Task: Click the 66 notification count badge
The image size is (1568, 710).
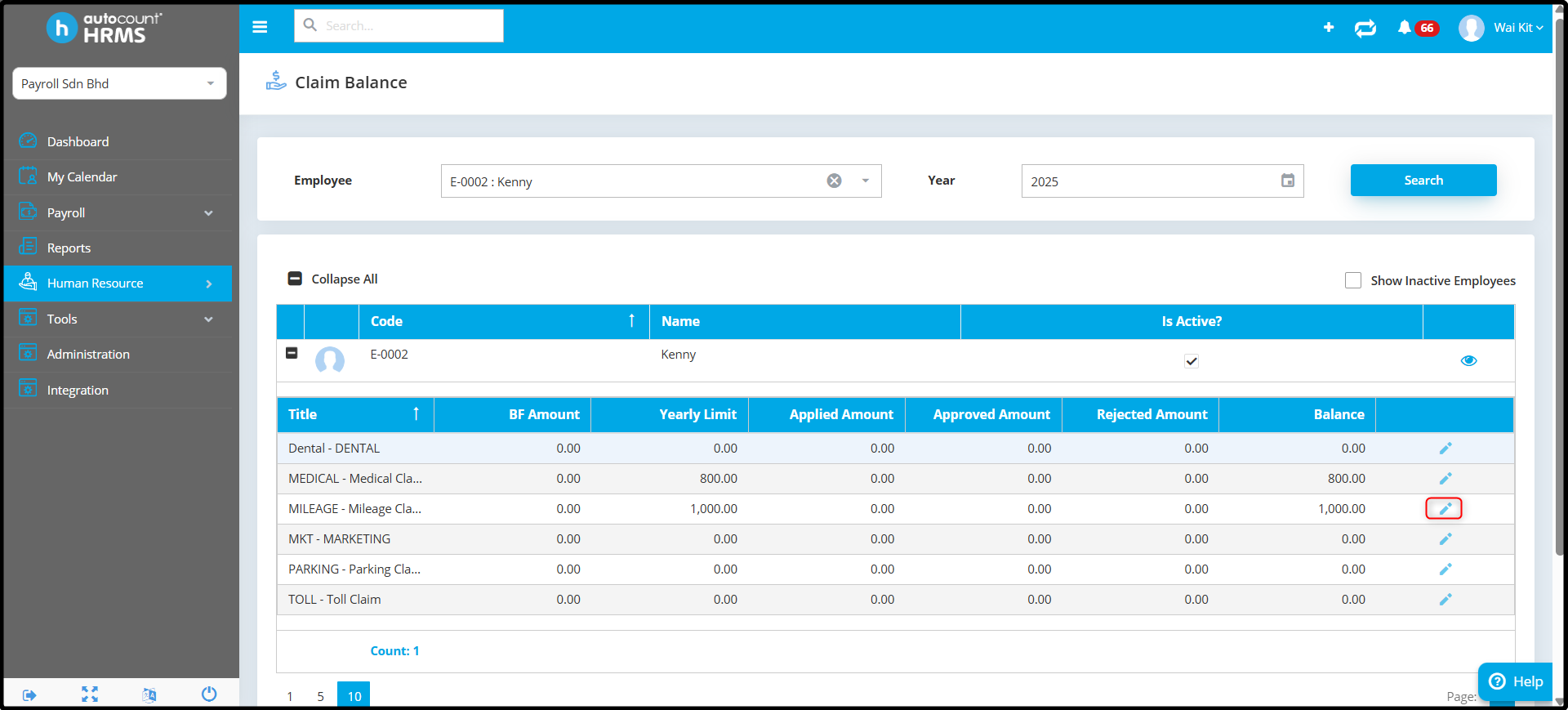Action: coord(1427,28)
